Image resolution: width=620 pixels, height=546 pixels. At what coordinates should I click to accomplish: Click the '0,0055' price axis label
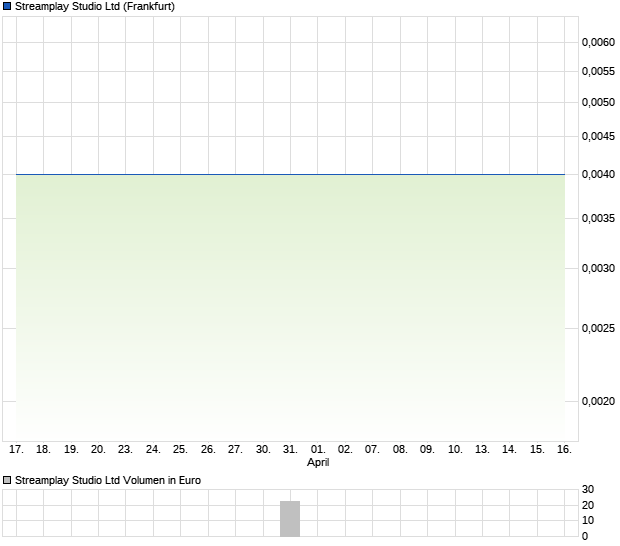pyautogui.click(x=598, y=71)
